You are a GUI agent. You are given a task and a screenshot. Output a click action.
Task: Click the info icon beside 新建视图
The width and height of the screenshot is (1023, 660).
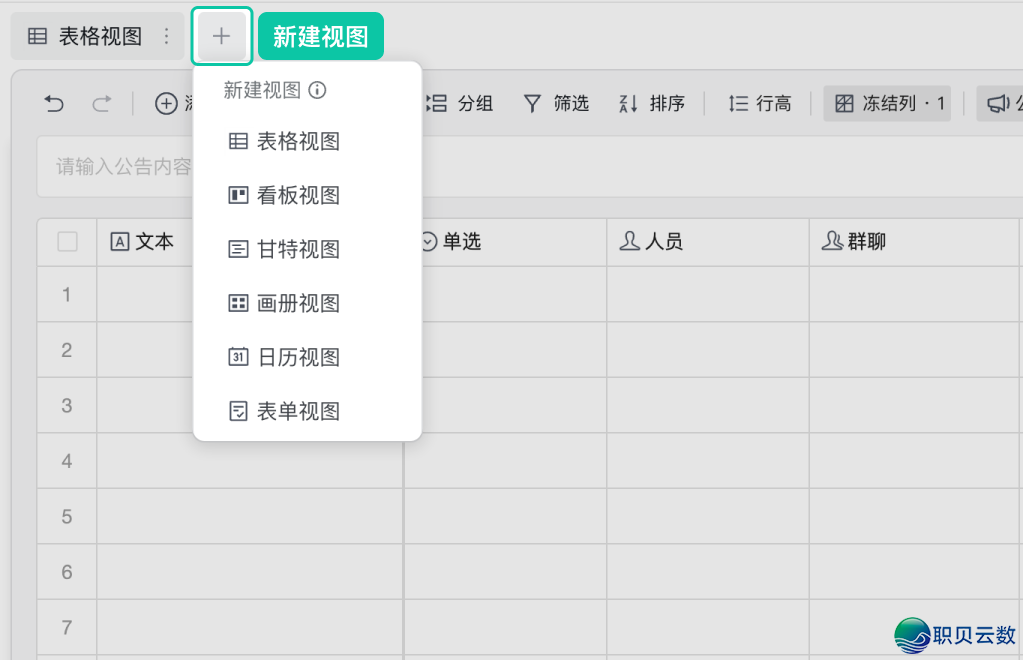point(317,90)
